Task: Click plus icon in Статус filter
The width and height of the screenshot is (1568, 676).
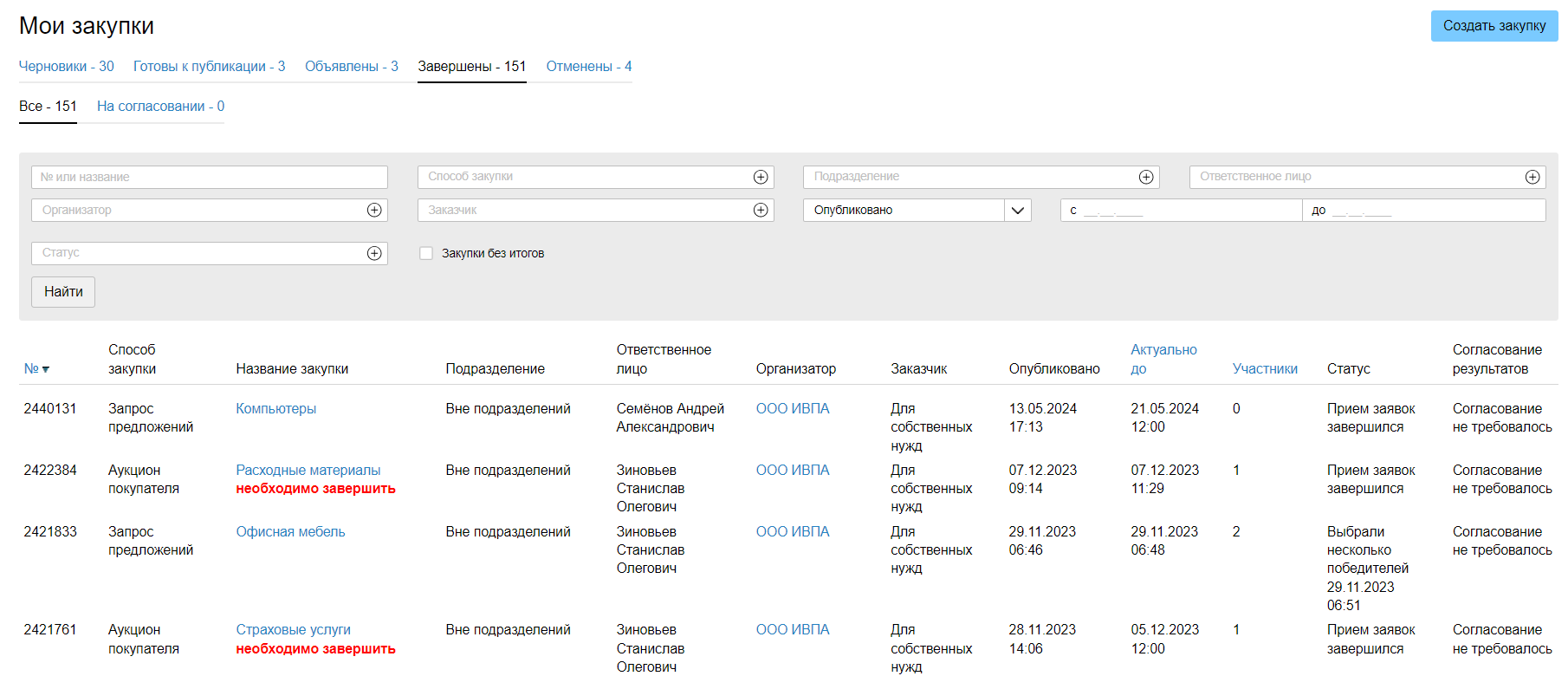Action: (x=374, y=253)
